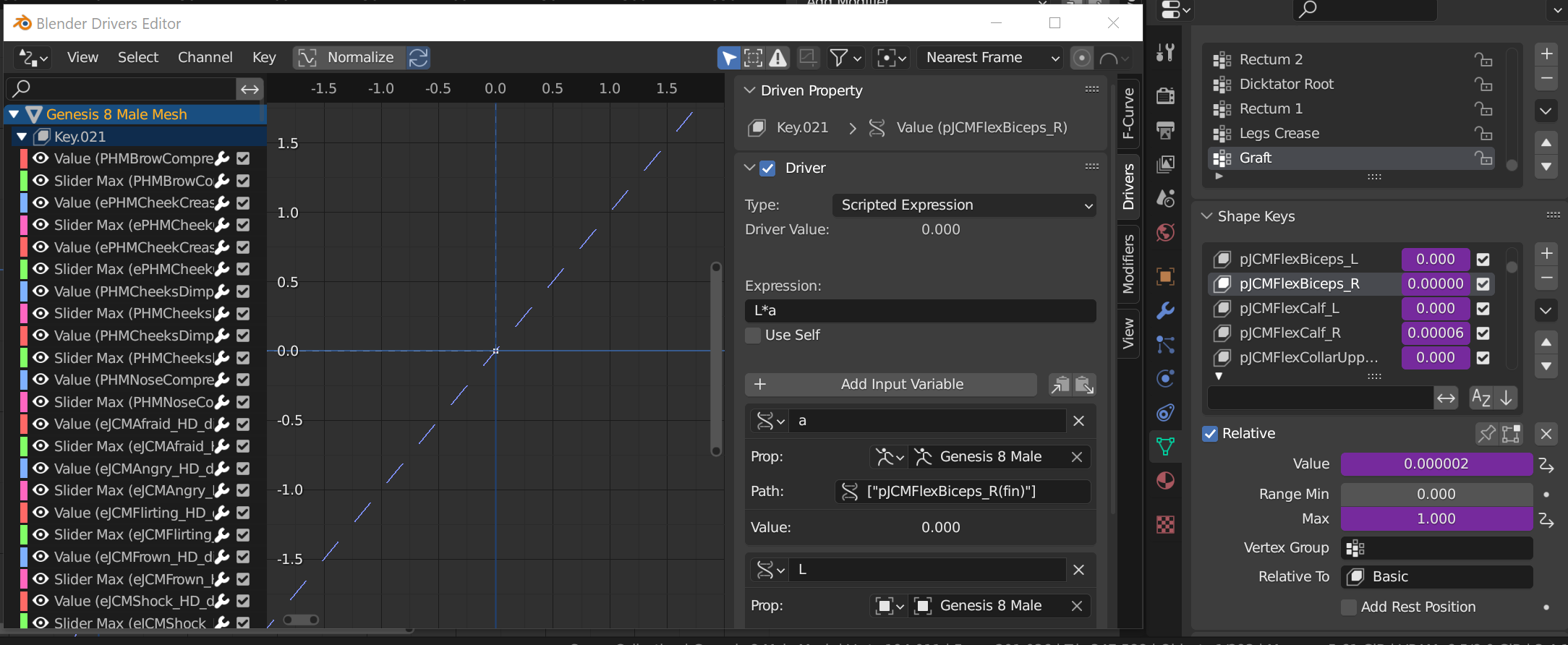The image size is (1568, 645).
Task: Remove the input variable 'a'
Action: pos(1078,421)
